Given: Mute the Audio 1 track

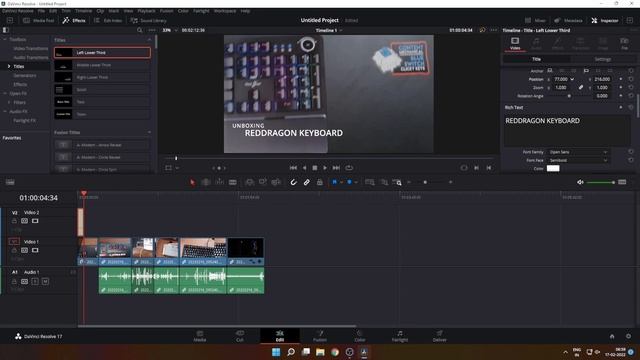Looking at the screenshot, I should coord(45,281).
